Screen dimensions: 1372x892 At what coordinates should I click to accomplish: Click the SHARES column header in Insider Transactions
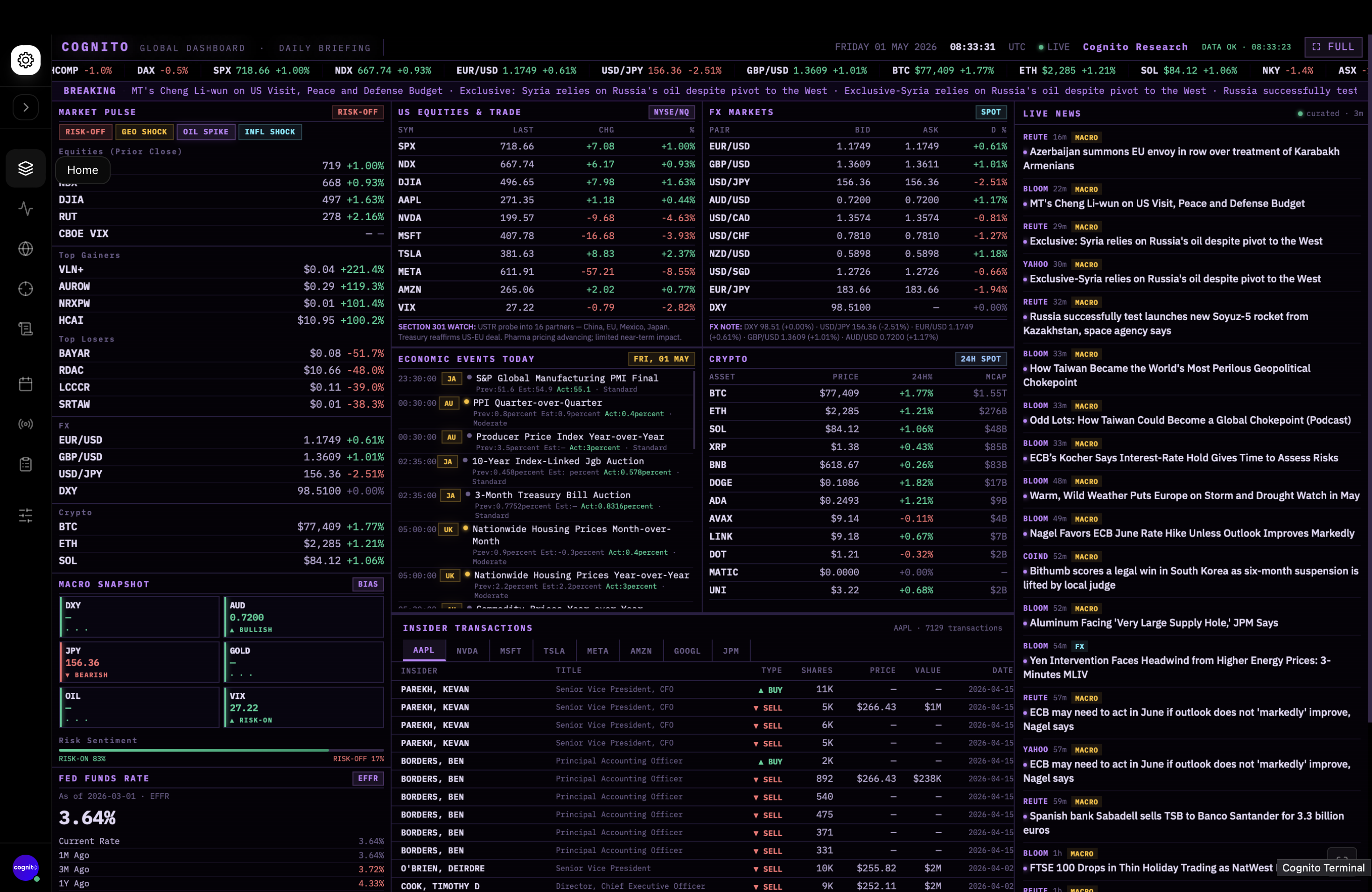pyautogui.click(x=816, y=671)
